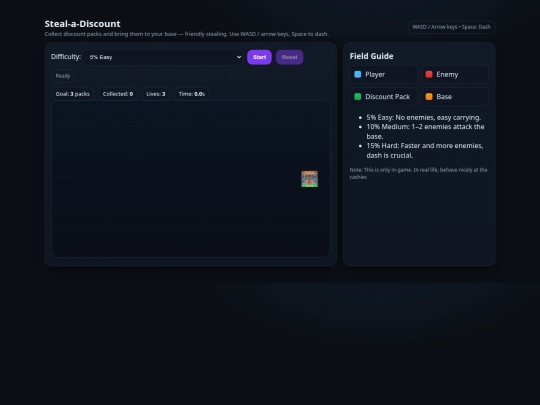Viewport: 540px width, 405px height.
Task: Click the 15% Hard guide bullet
Action: (425, 150)
